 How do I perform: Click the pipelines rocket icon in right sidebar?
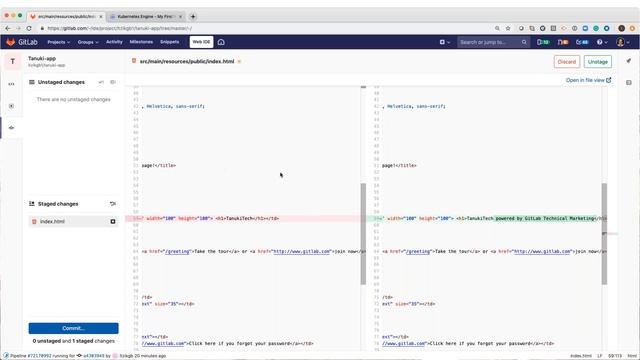(x=629, y=61)
